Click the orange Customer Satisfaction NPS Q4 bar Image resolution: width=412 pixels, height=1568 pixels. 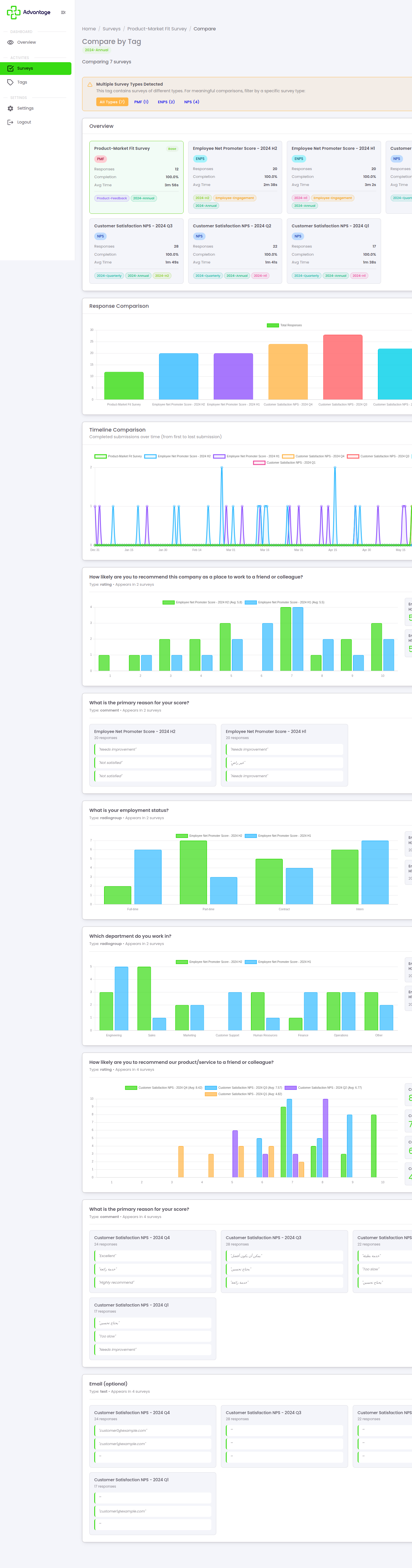point(288,372)
